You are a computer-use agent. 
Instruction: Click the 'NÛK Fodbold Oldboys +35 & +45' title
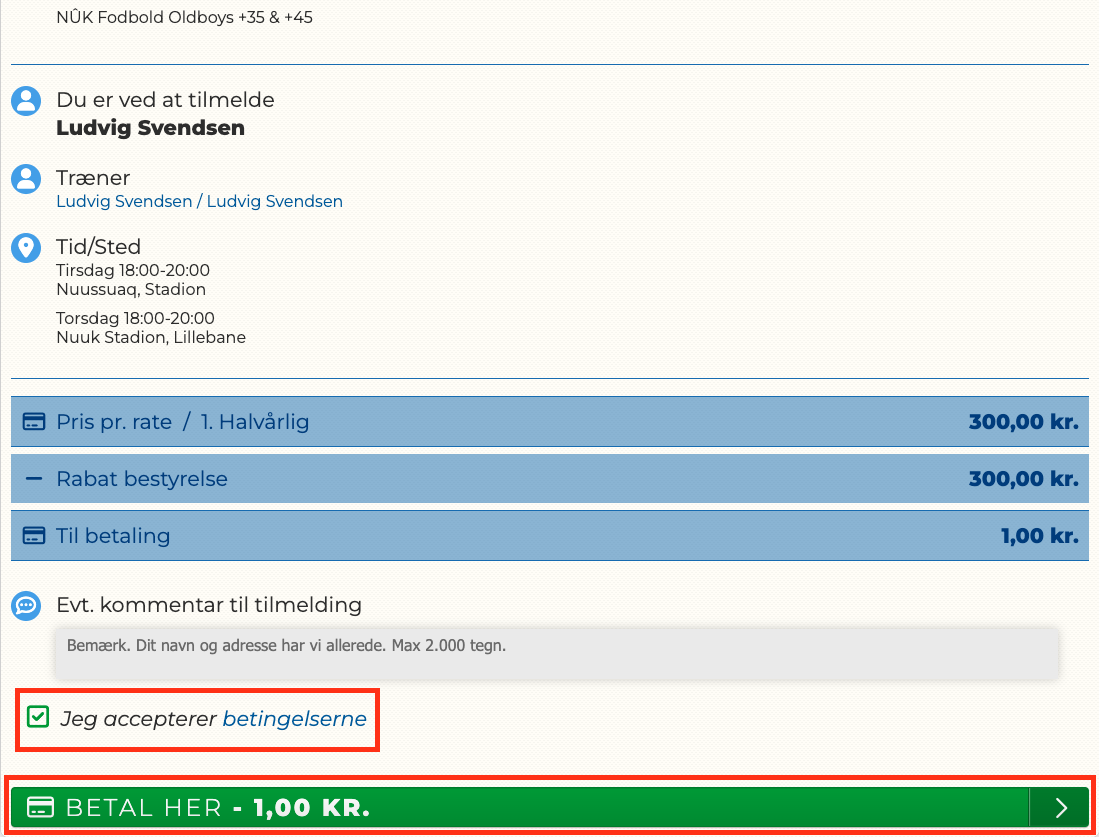tap(184, 18)
